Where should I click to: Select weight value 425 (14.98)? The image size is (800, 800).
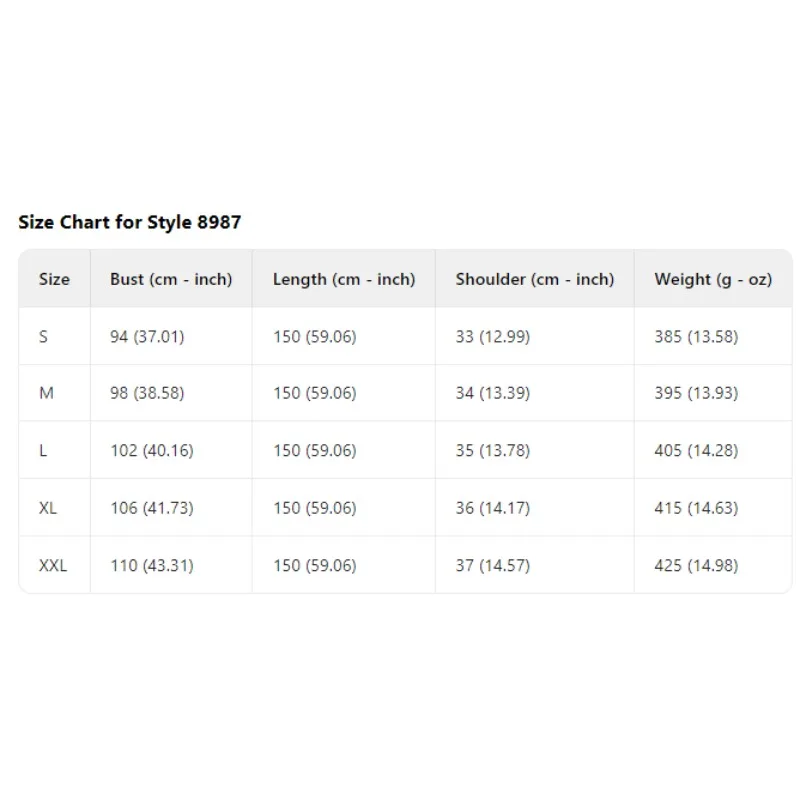[x=696, y=565]
